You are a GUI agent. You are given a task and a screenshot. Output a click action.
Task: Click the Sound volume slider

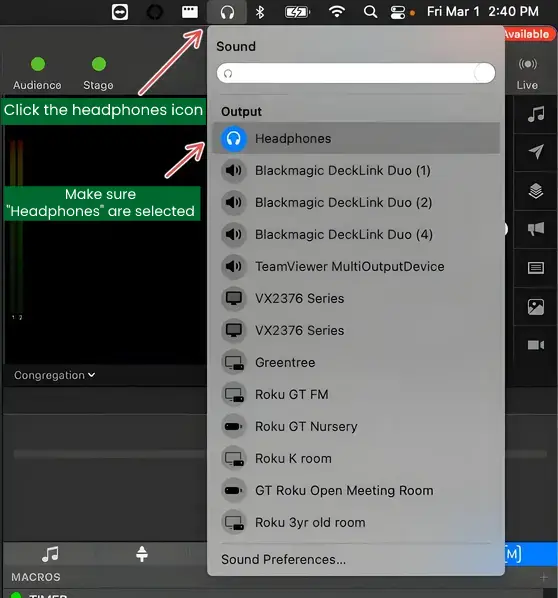tap(356, 73)
